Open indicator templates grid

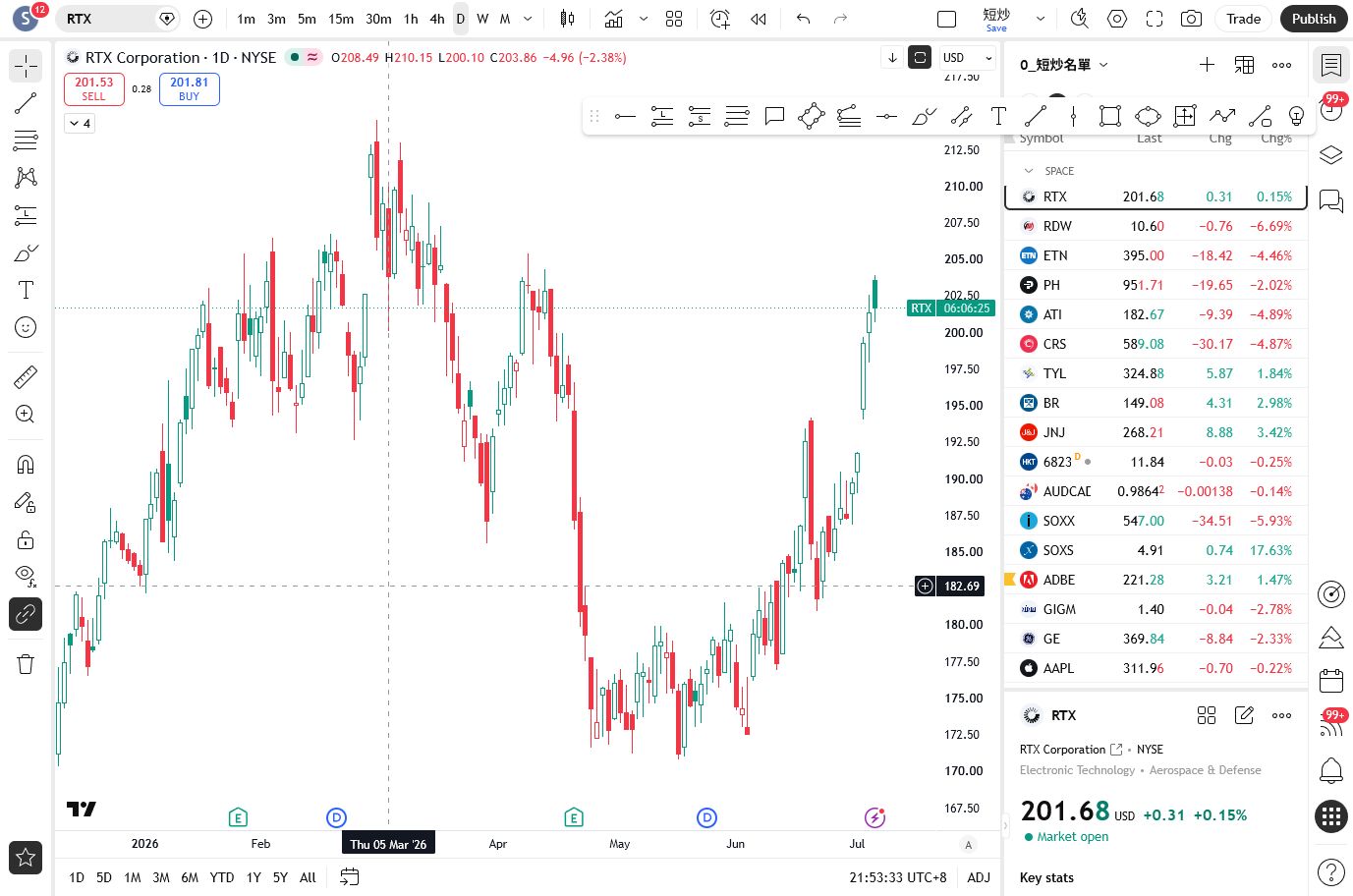pos(674,19)
